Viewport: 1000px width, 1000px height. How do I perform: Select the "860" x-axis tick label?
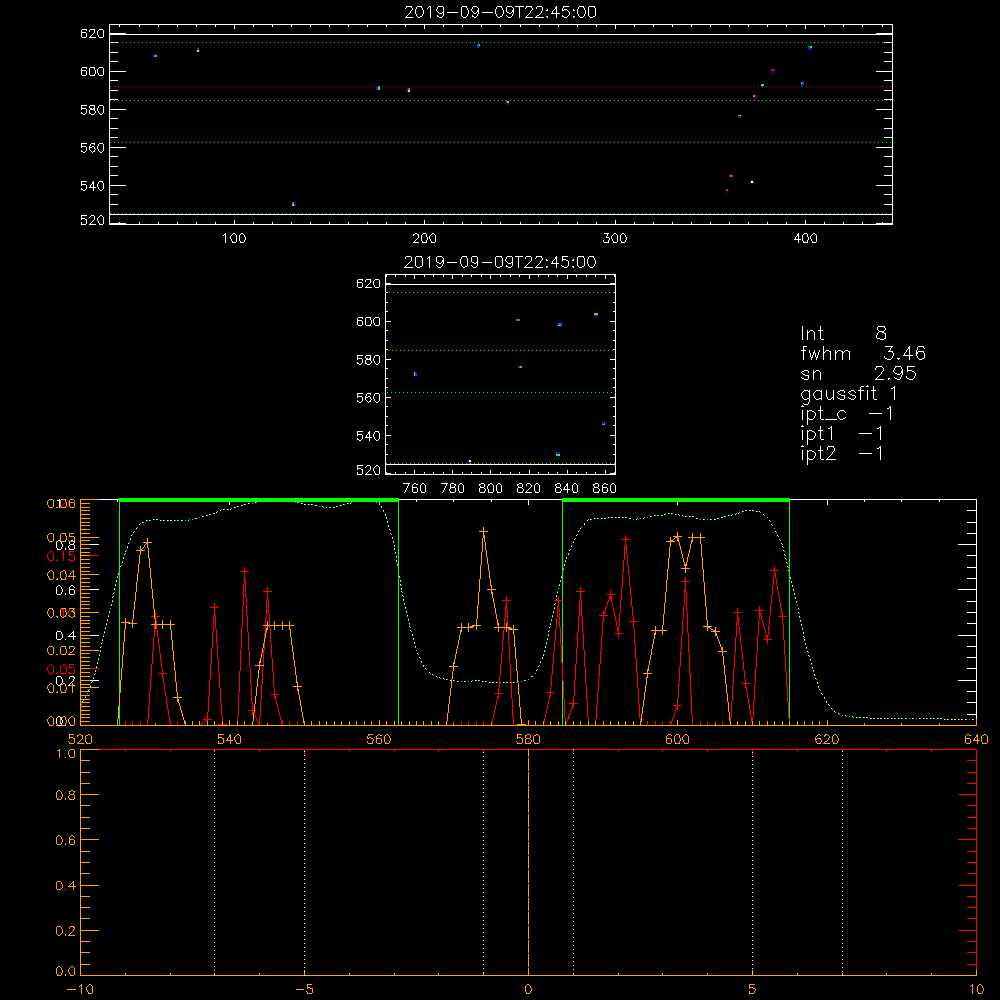605,489
